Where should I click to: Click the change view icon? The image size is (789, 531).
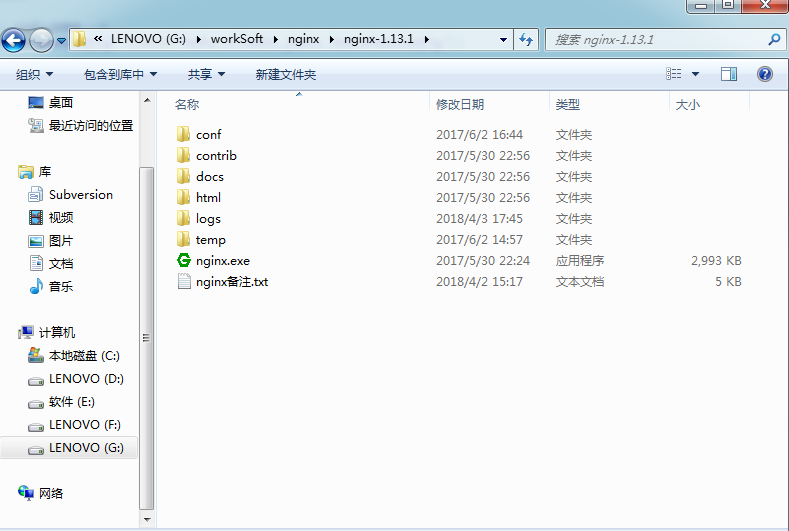(673, 74)
